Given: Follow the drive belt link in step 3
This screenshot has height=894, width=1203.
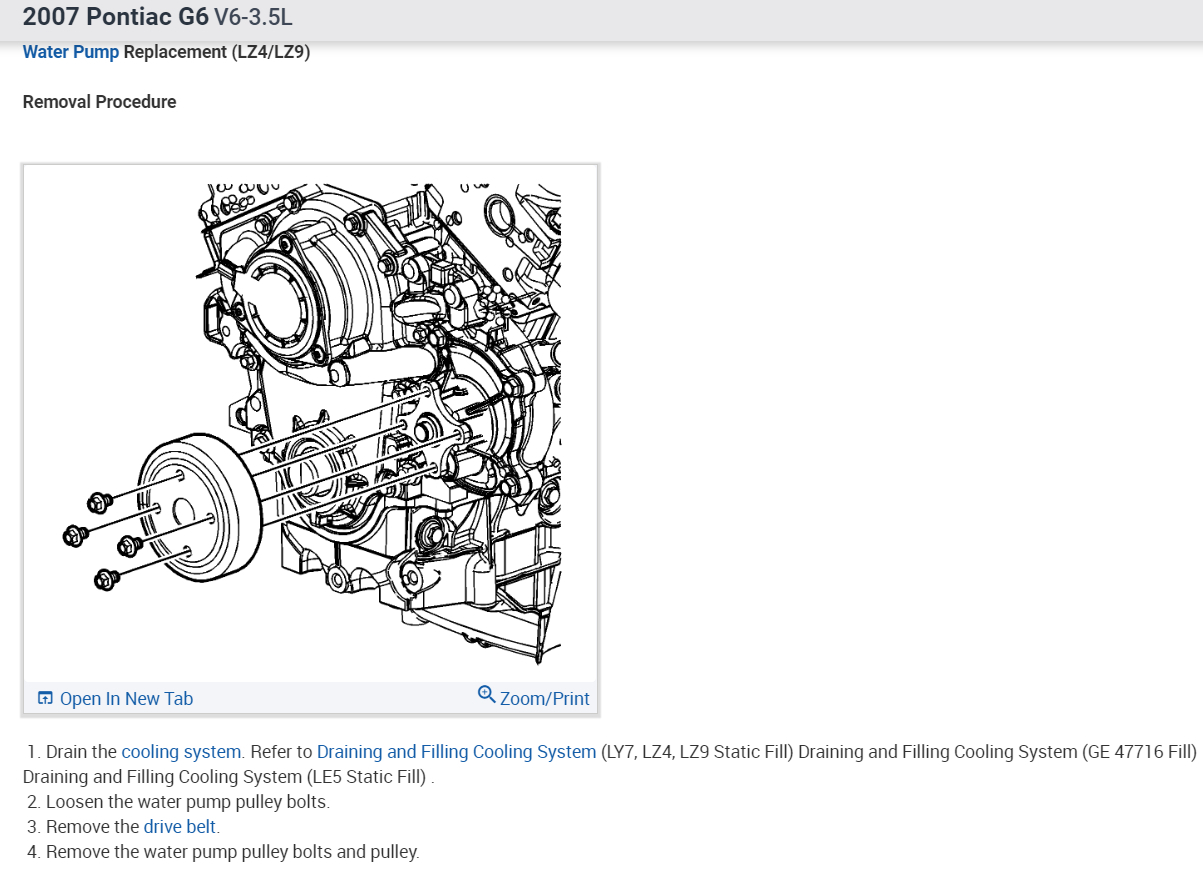Looking at the screenshot, I should click(180, 827).
